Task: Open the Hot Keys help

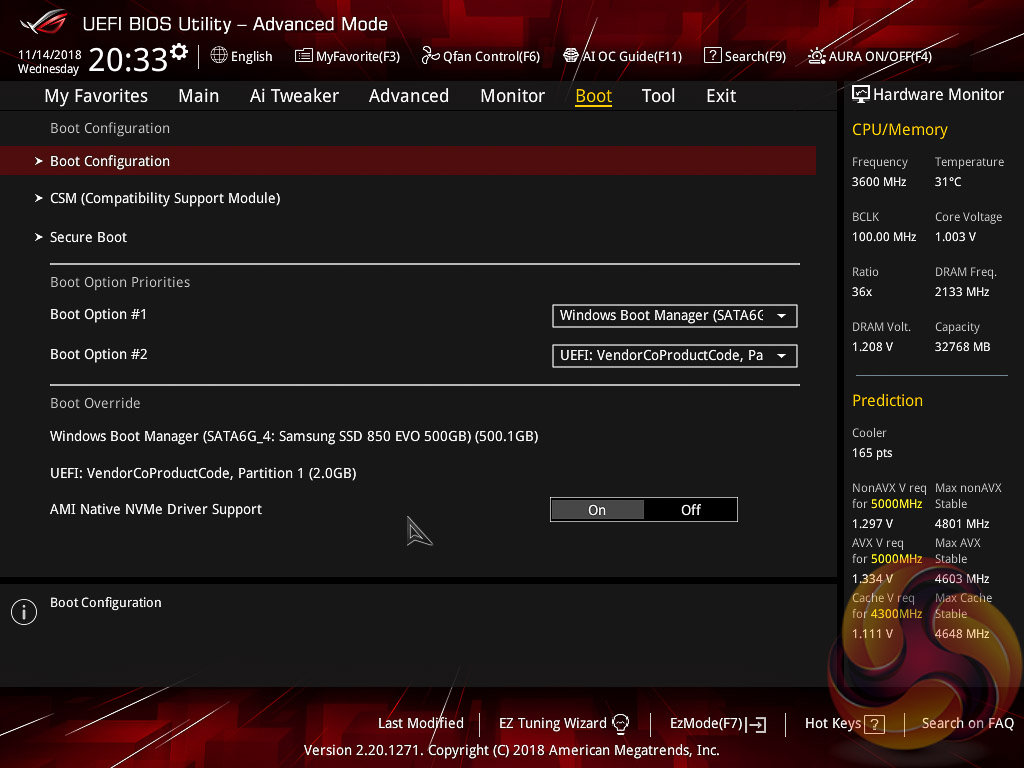Action: coord(845,723)
